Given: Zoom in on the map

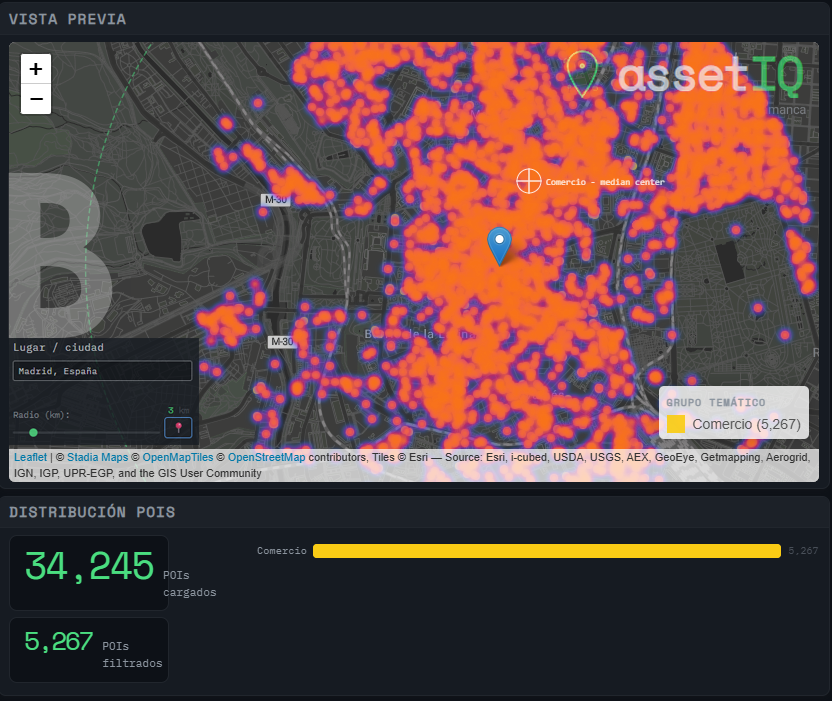Looking at the screenshot, I should tap(36, 69).
